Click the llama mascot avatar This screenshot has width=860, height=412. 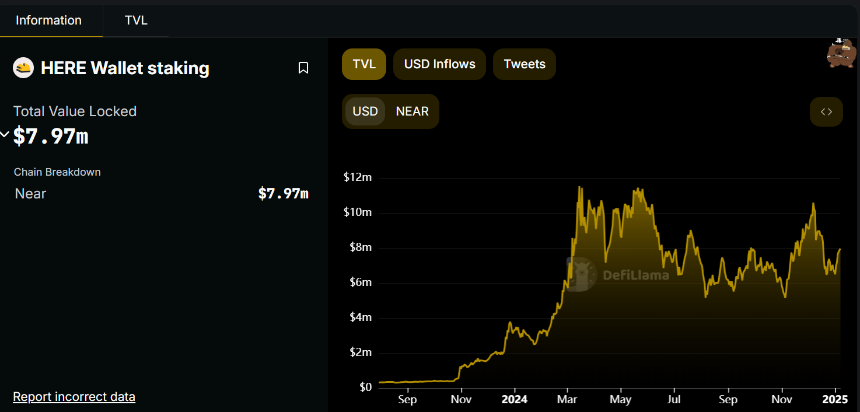pos(841,53)
